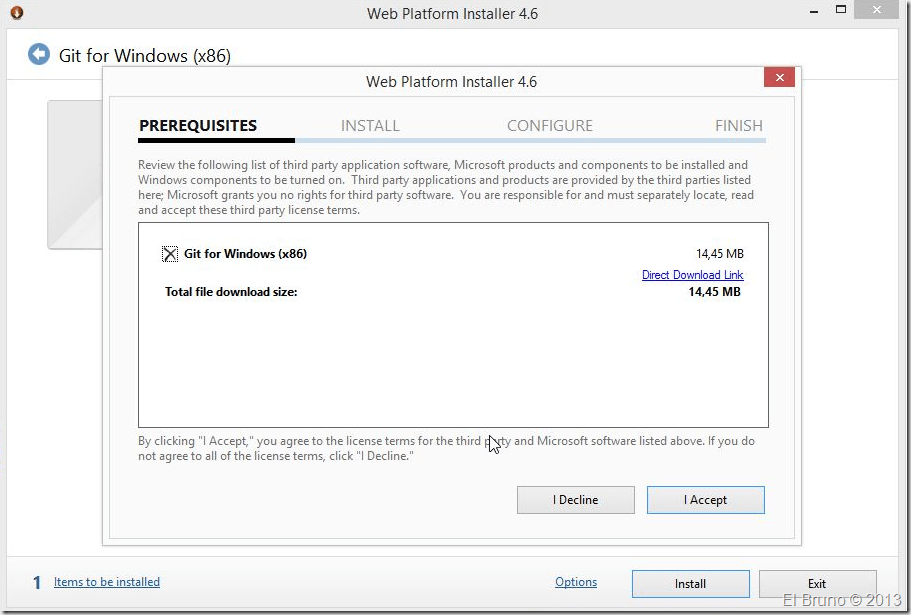Switch to the INSTALL step tab

coord(370,126)
